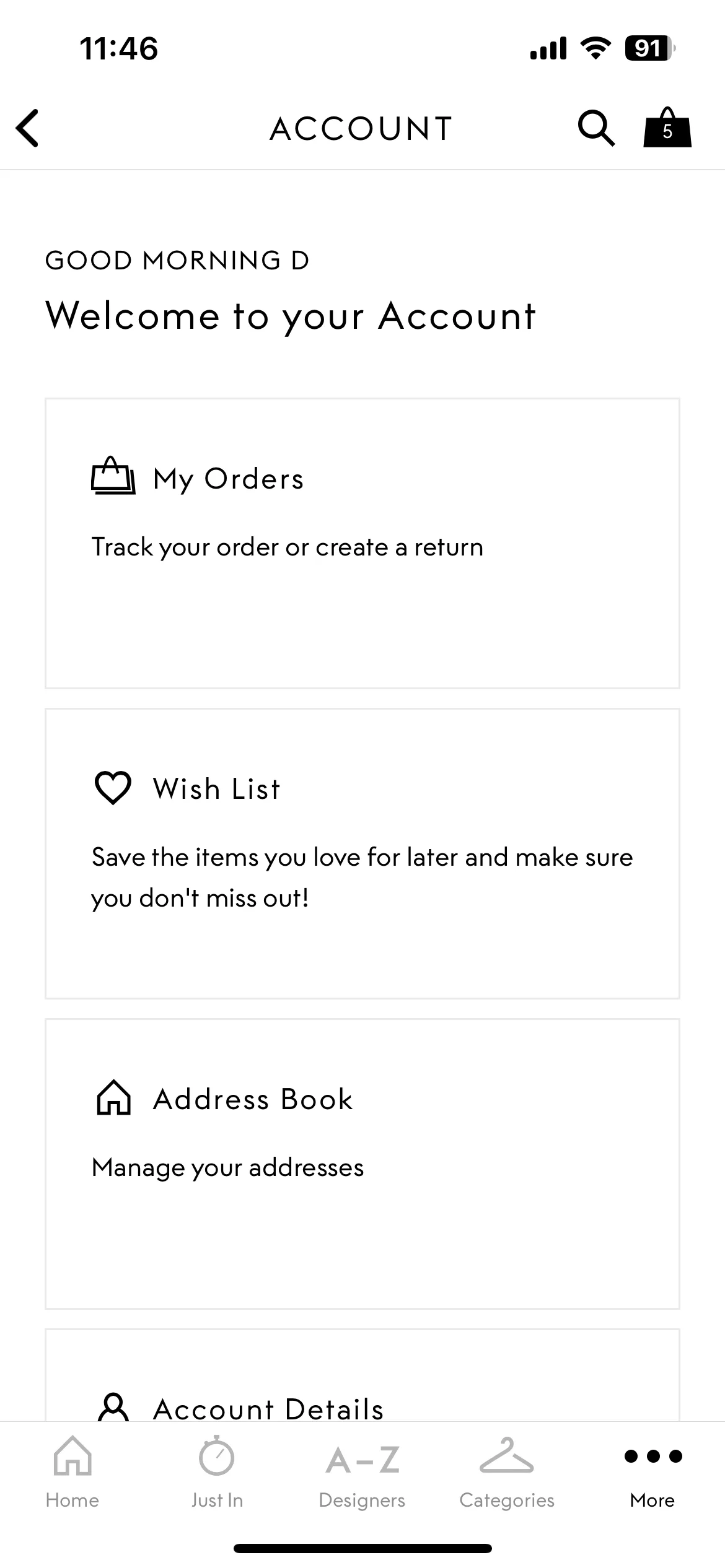Screen dimensions: 725x1568
Task: Tap the My Orders bag icon
Action: coord(113,476)
